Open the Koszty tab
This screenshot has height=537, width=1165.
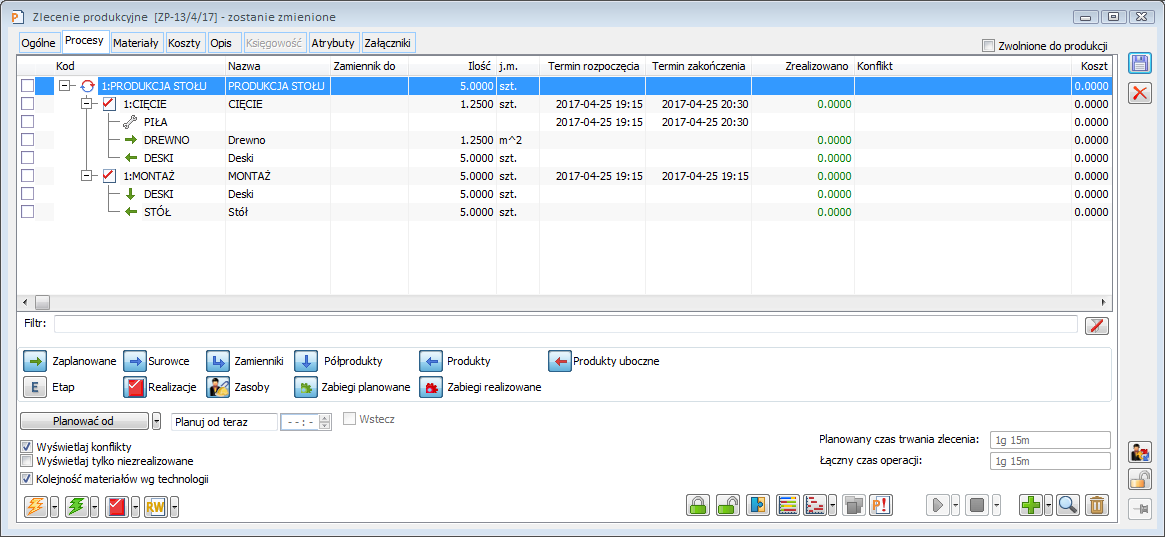point(185,43)
